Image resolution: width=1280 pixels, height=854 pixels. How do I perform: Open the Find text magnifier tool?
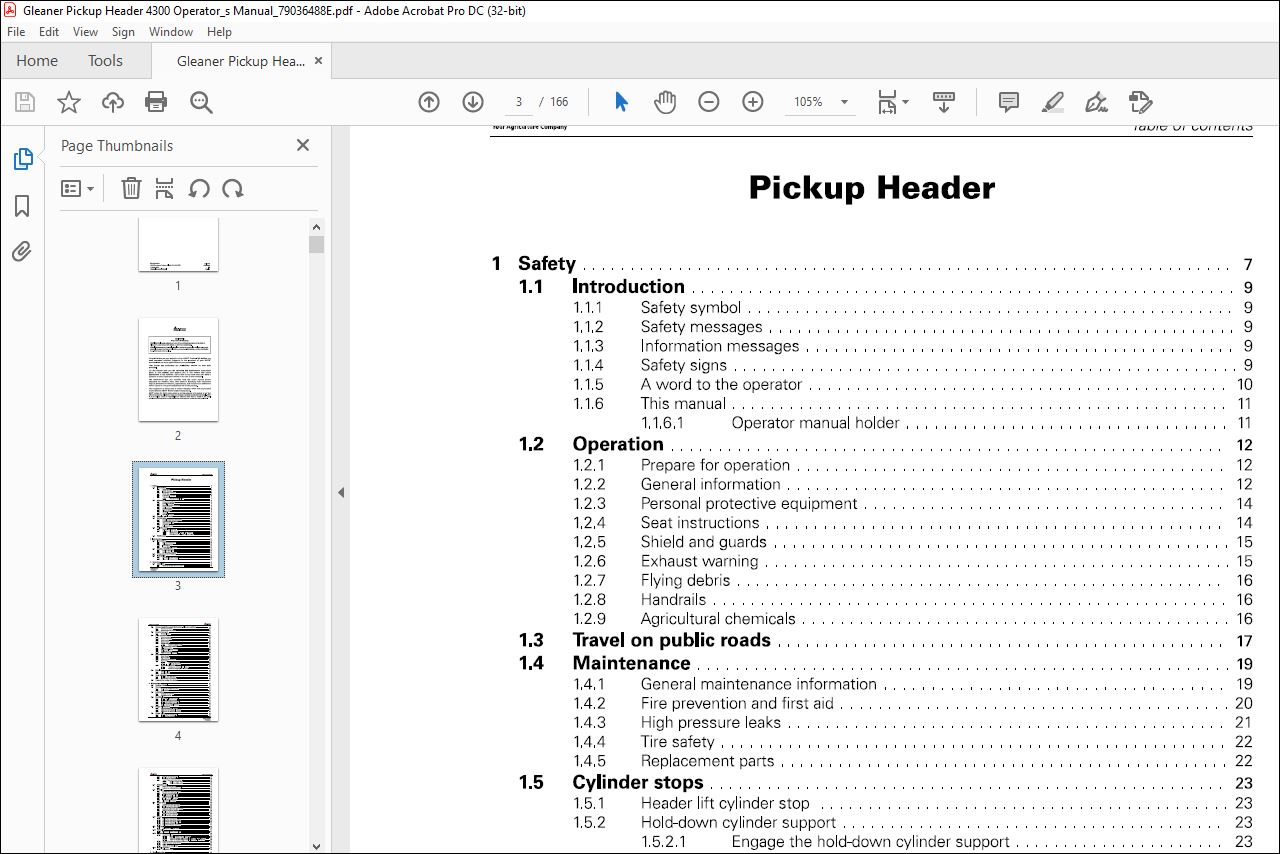tap(201, 102)
